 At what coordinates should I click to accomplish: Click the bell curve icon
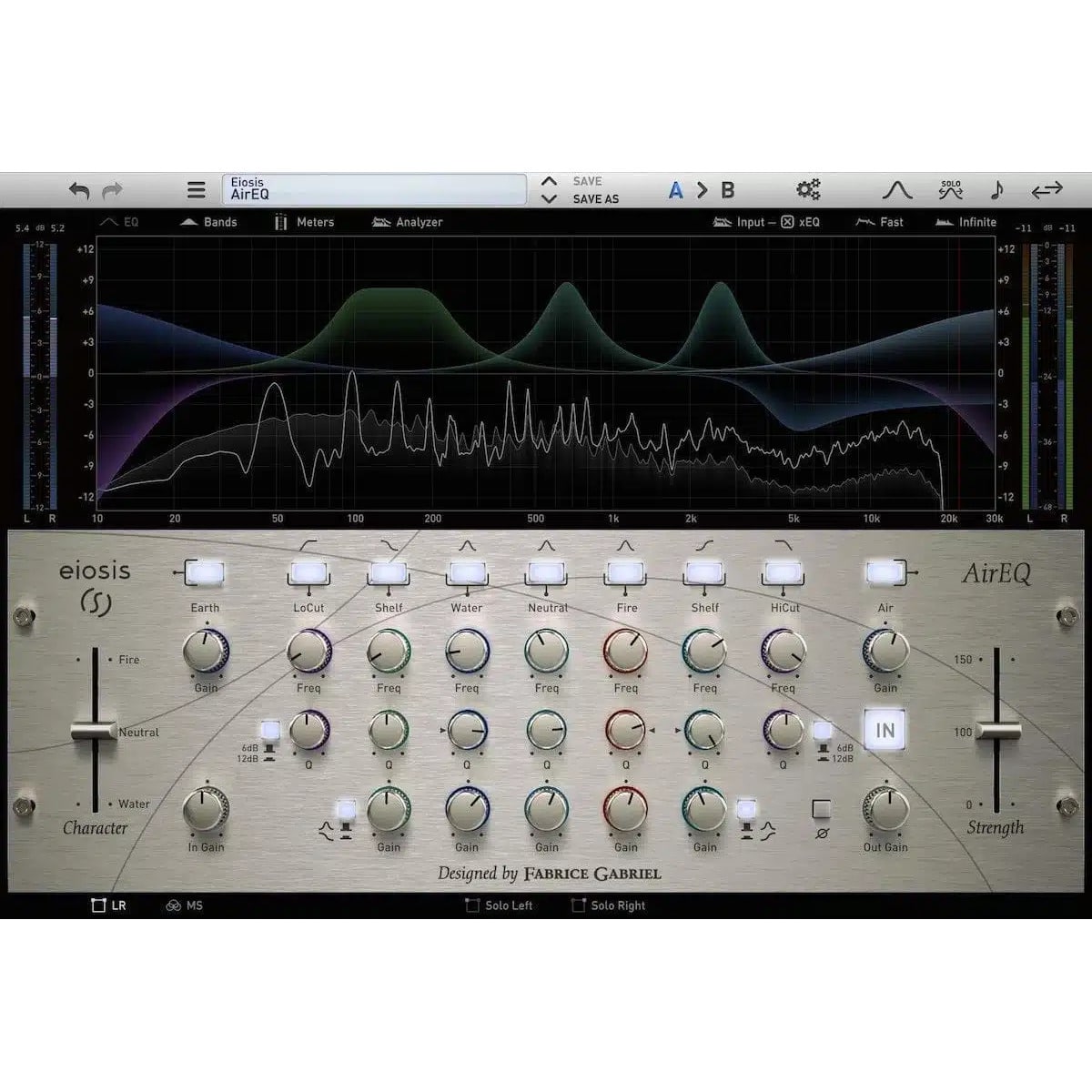pos(897,189)
